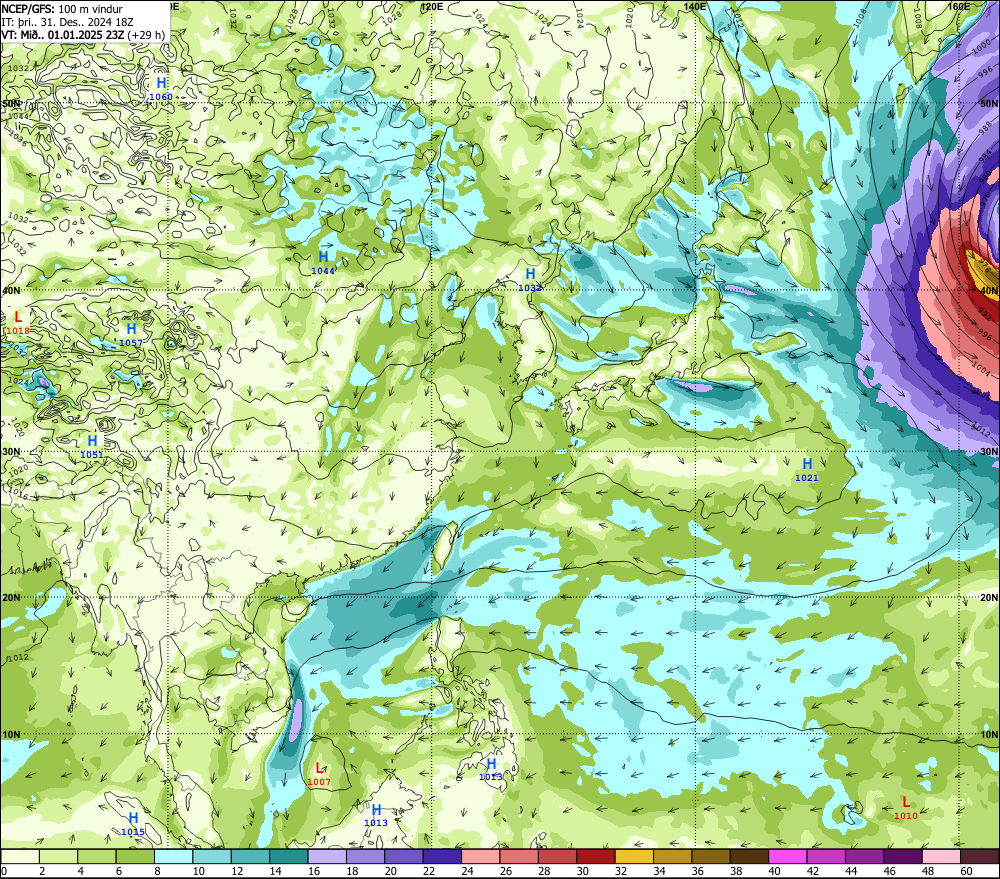1000x879 pixels.
Task: Pick the magenta 40–42 legend swatch
Action: pos(788,856)
